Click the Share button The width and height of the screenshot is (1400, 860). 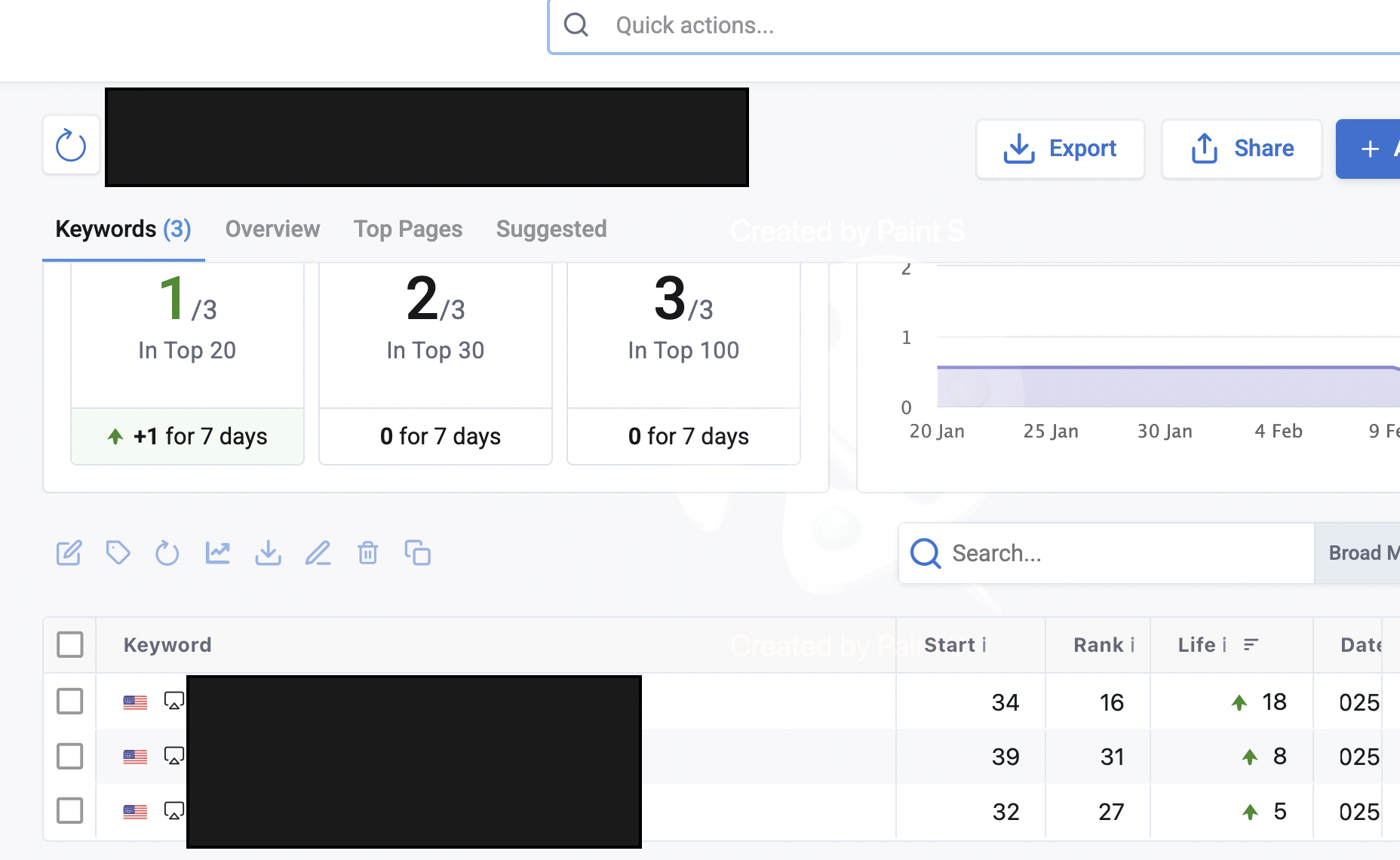click(1242, 149)
